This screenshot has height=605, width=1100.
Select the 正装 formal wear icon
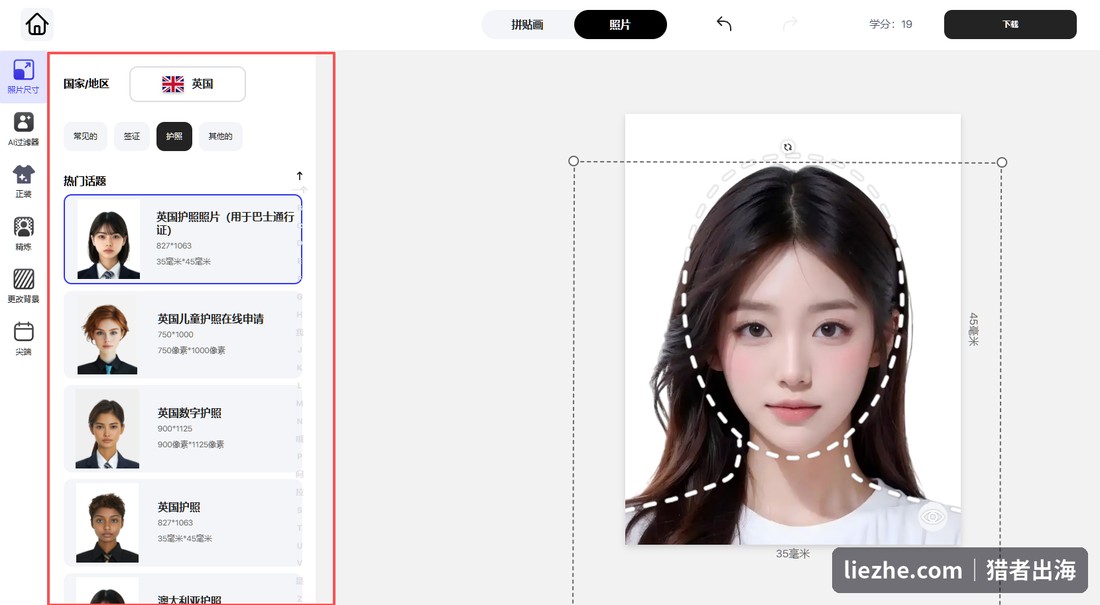click(23, 181)
